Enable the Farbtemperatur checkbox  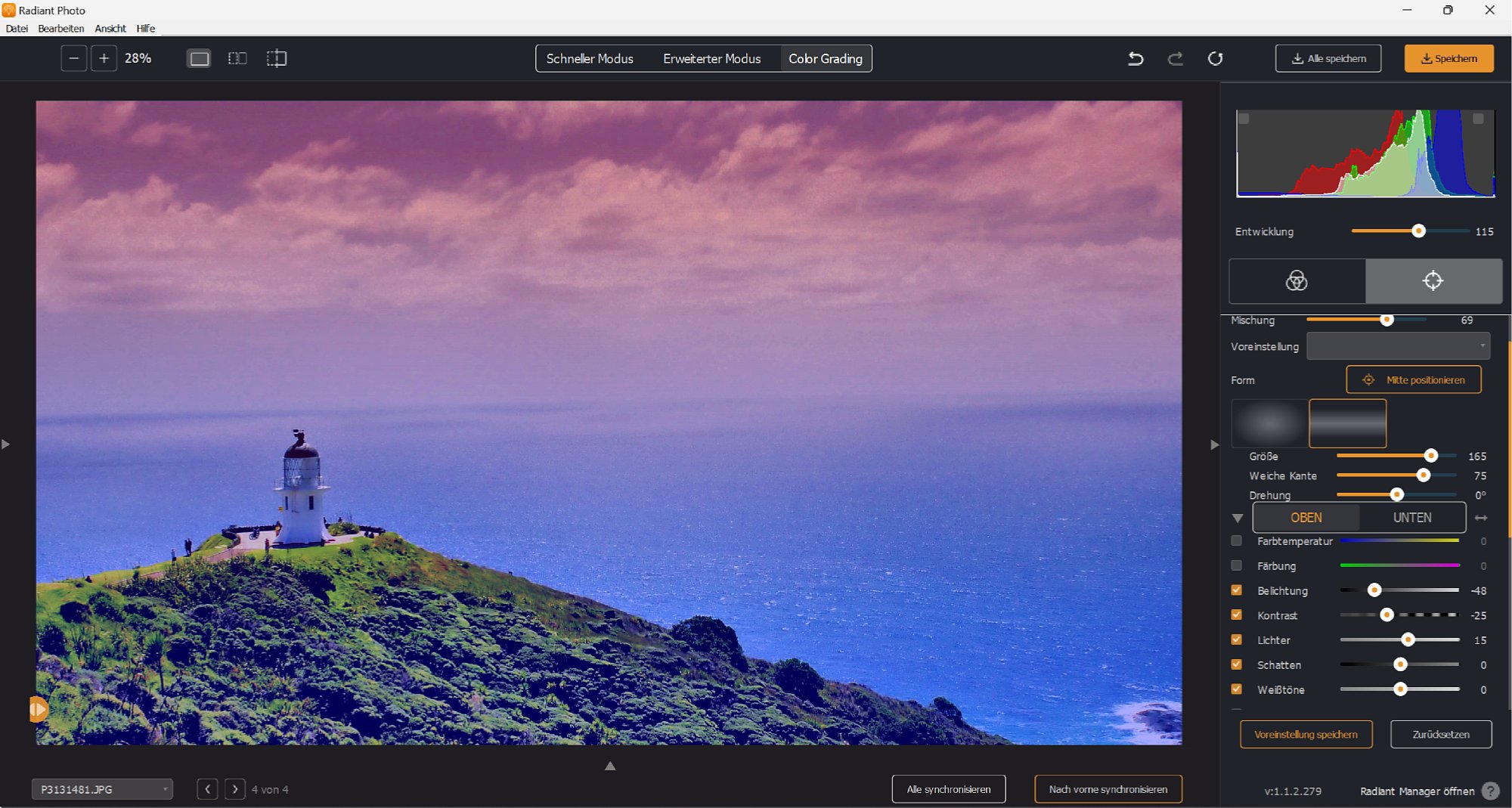1236,540
